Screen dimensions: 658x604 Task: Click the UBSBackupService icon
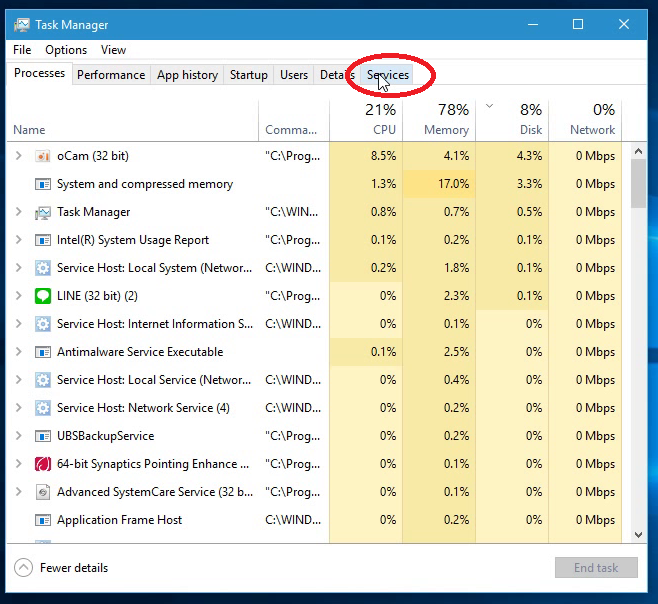click(x=42, y=436)
